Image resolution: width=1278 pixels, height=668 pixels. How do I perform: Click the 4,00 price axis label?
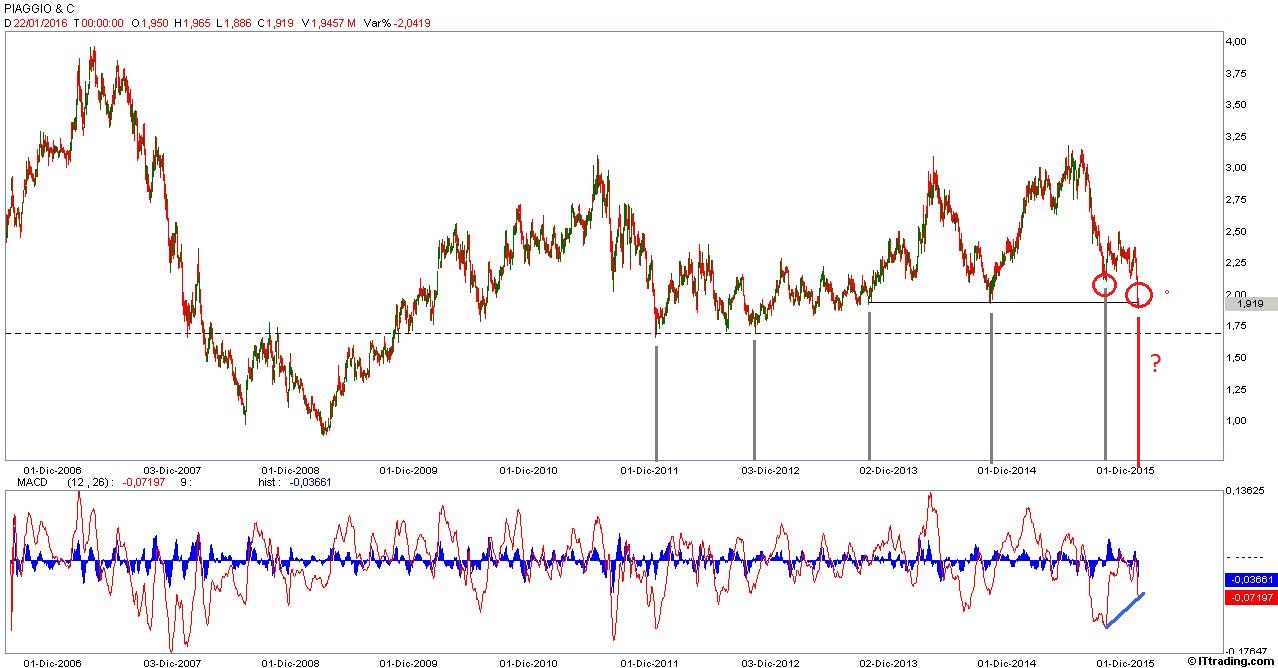(x=1236, y=42)
